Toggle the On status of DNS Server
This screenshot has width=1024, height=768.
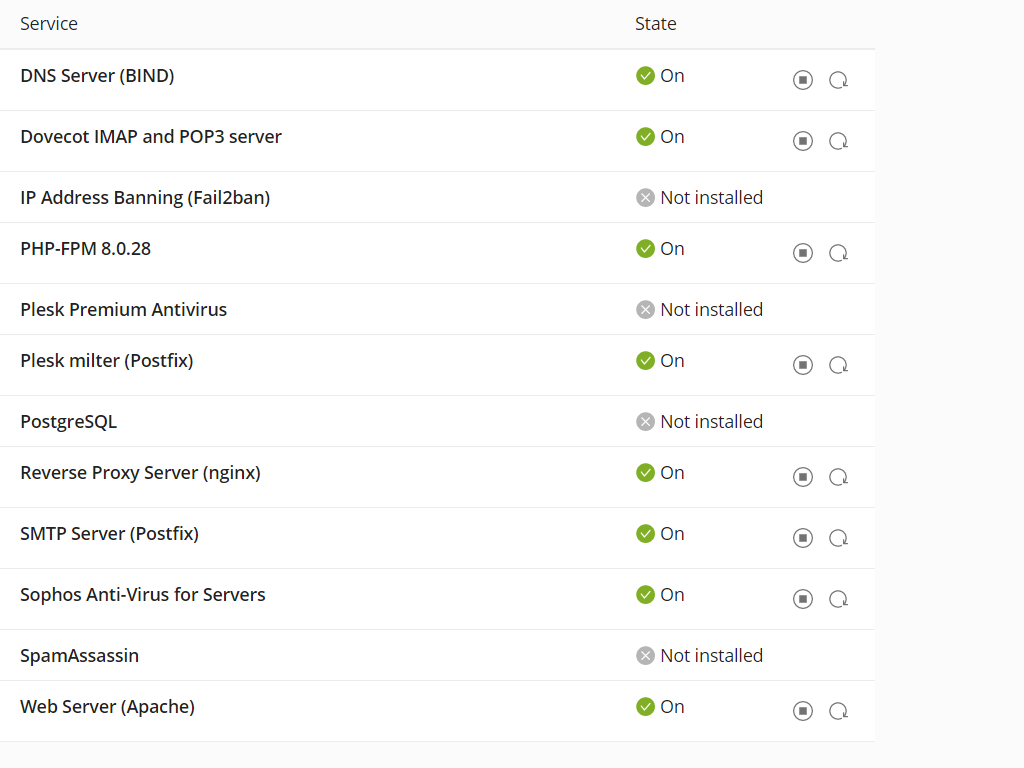[646, 75]
